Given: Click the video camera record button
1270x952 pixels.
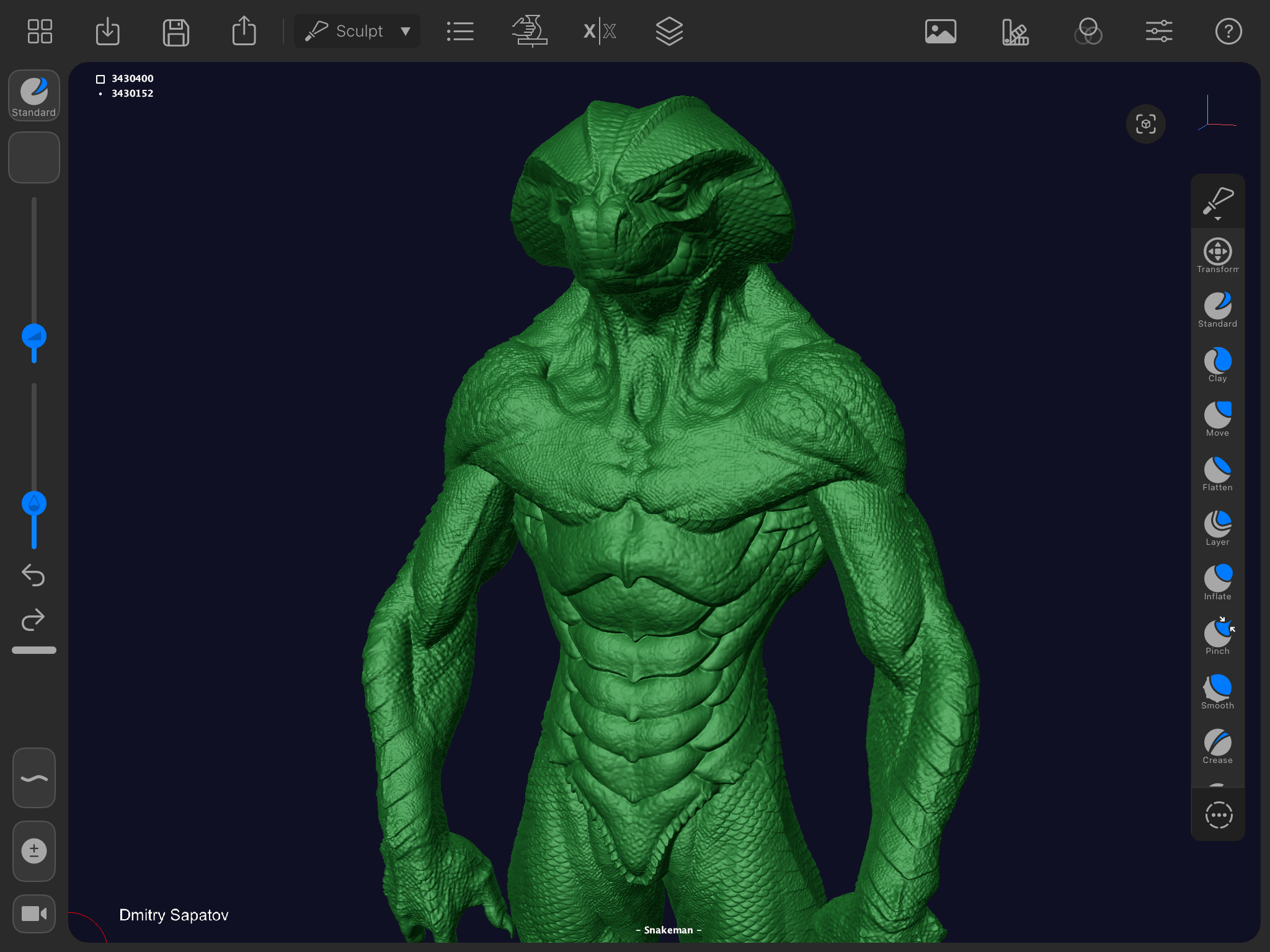Looking at the screenshot, I should pyautogui.click(x=34, y=914).
